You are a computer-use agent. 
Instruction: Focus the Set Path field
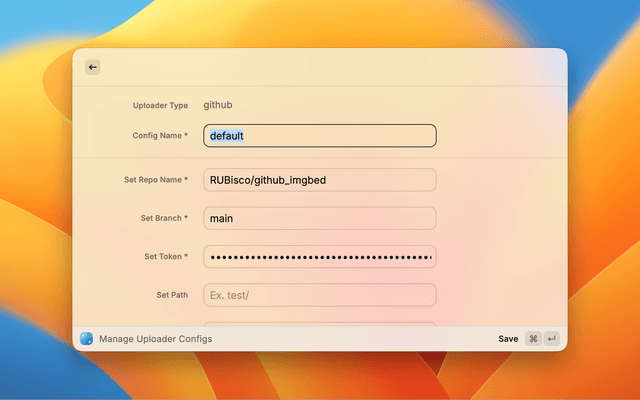pos(320,295)
